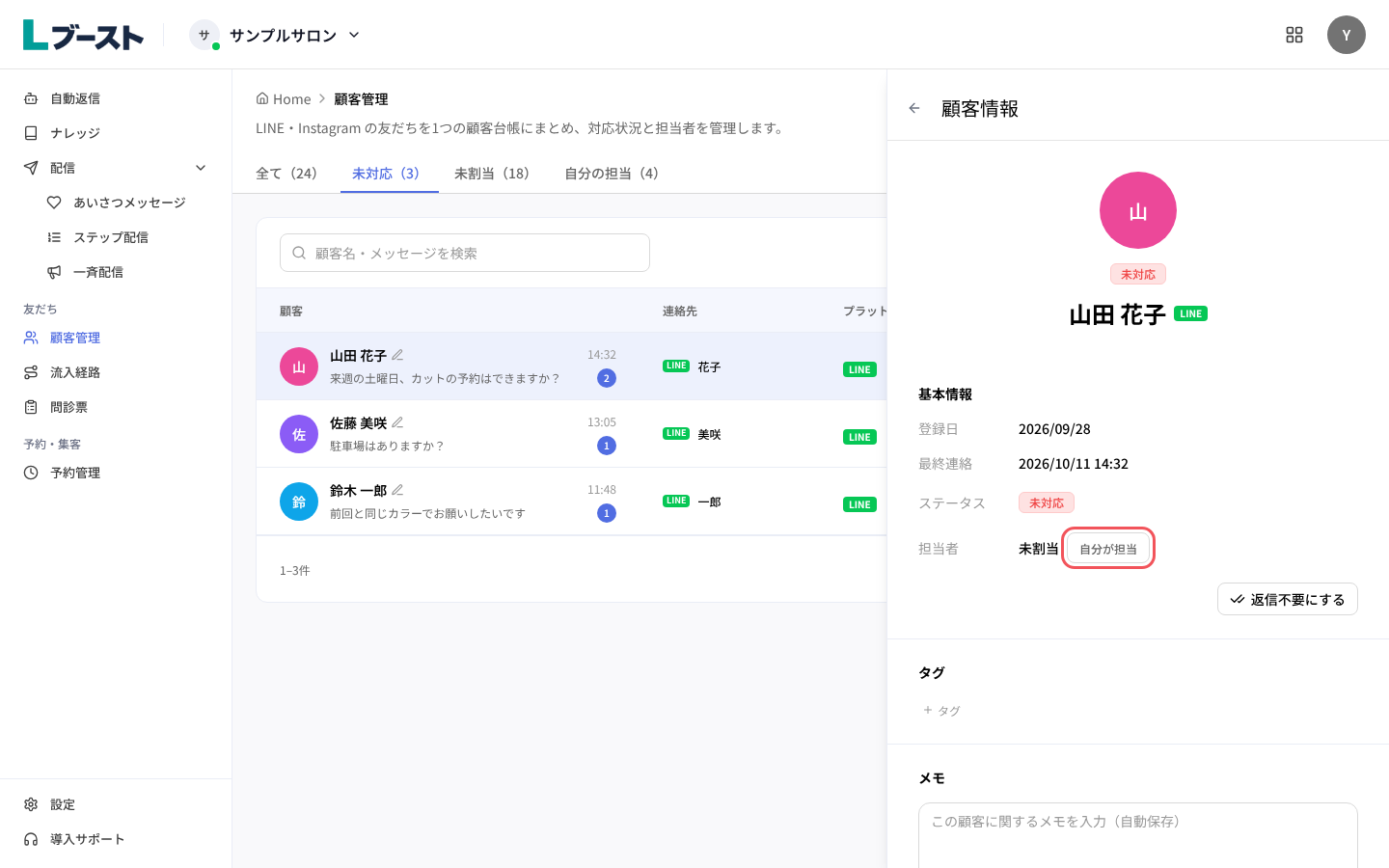1389x868 pixels.
Task: Click the 自分が担当 button
Action: point(1108,549)
